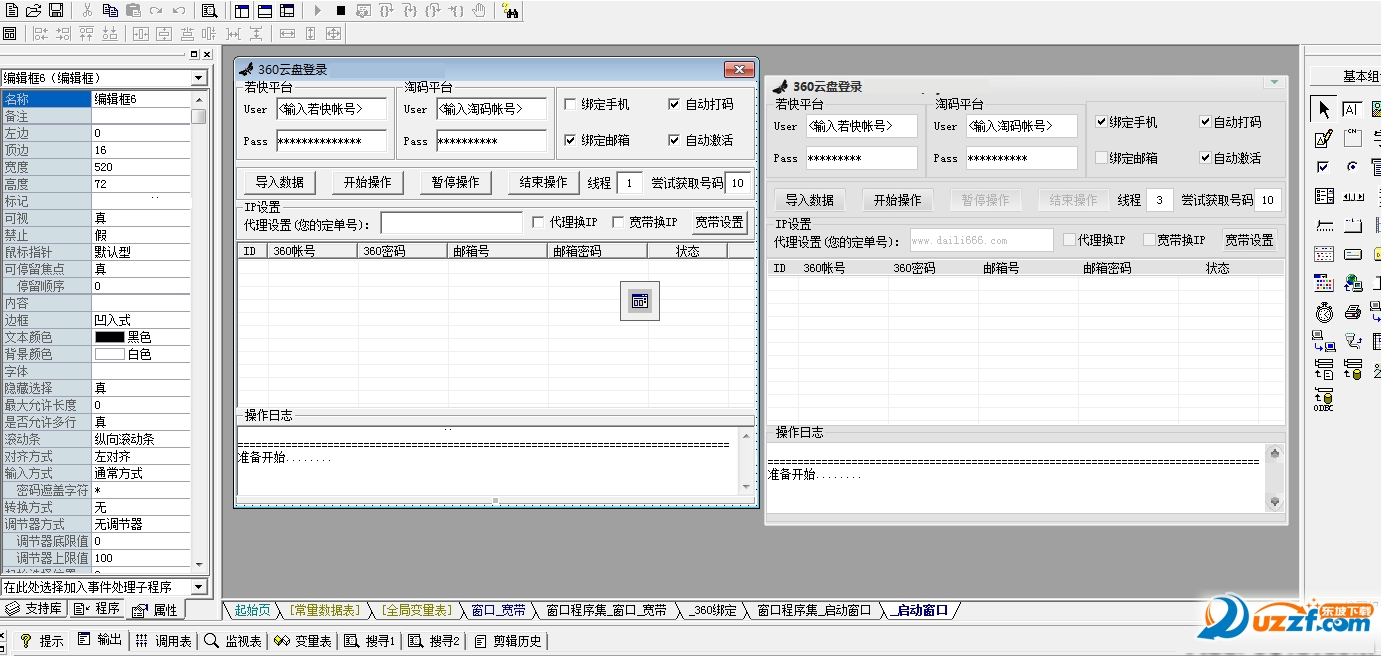Screen dimensions: 1381x656
Task: Toggle 绑定手机 checkbox in designer form
Action: [570, 104]
